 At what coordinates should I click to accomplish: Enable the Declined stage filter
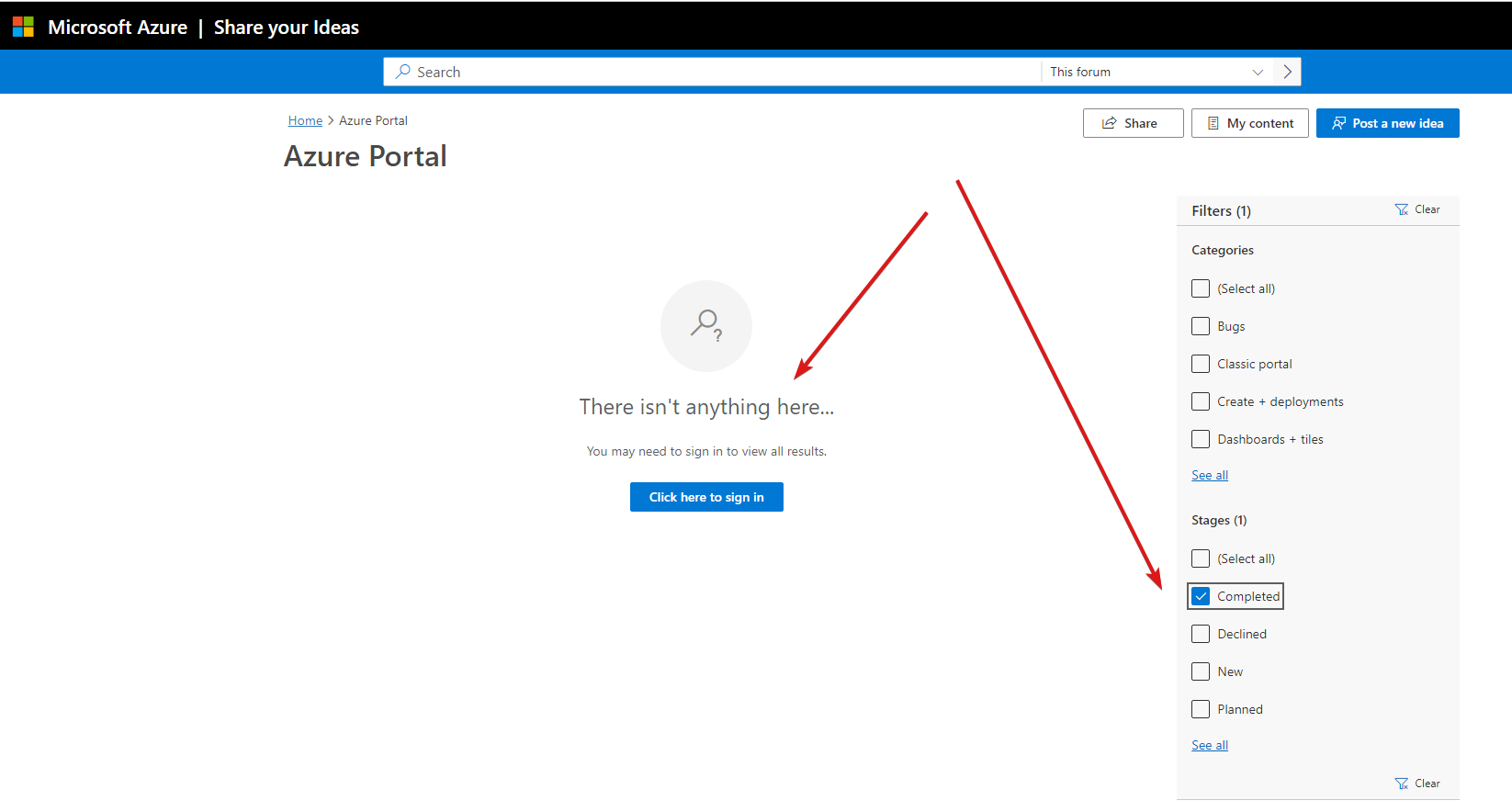point(1201,634)
